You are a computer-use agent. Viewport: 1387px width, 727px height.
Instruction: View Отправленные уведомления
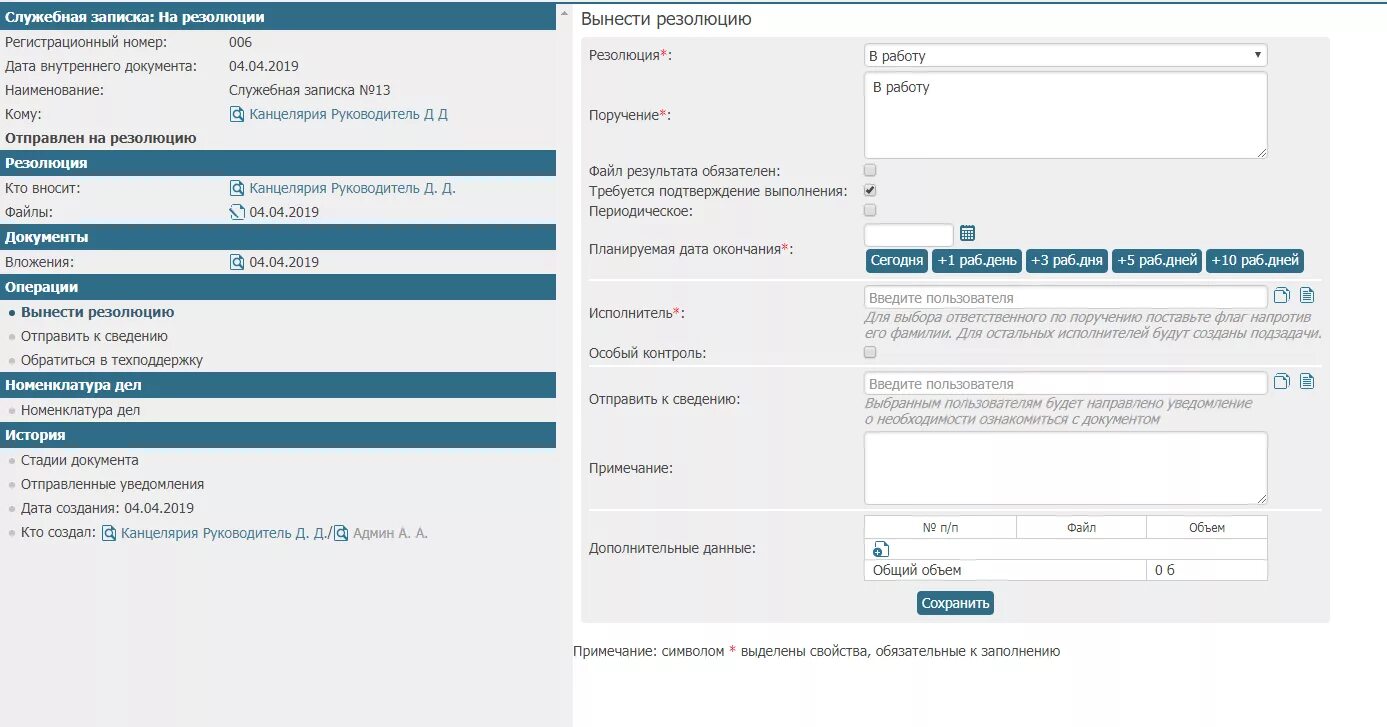[x=112, y=484]
